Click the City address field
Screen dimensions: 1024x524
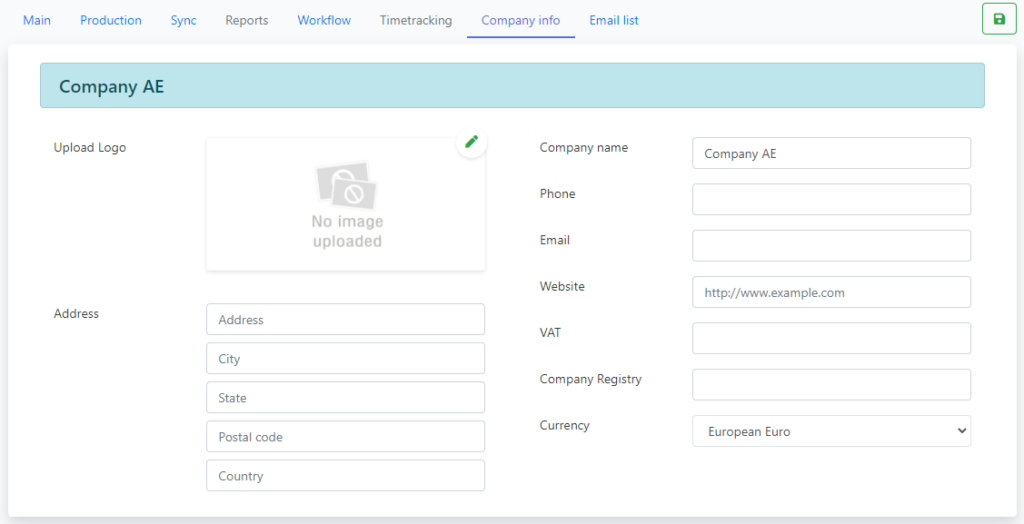coord(345,359)
